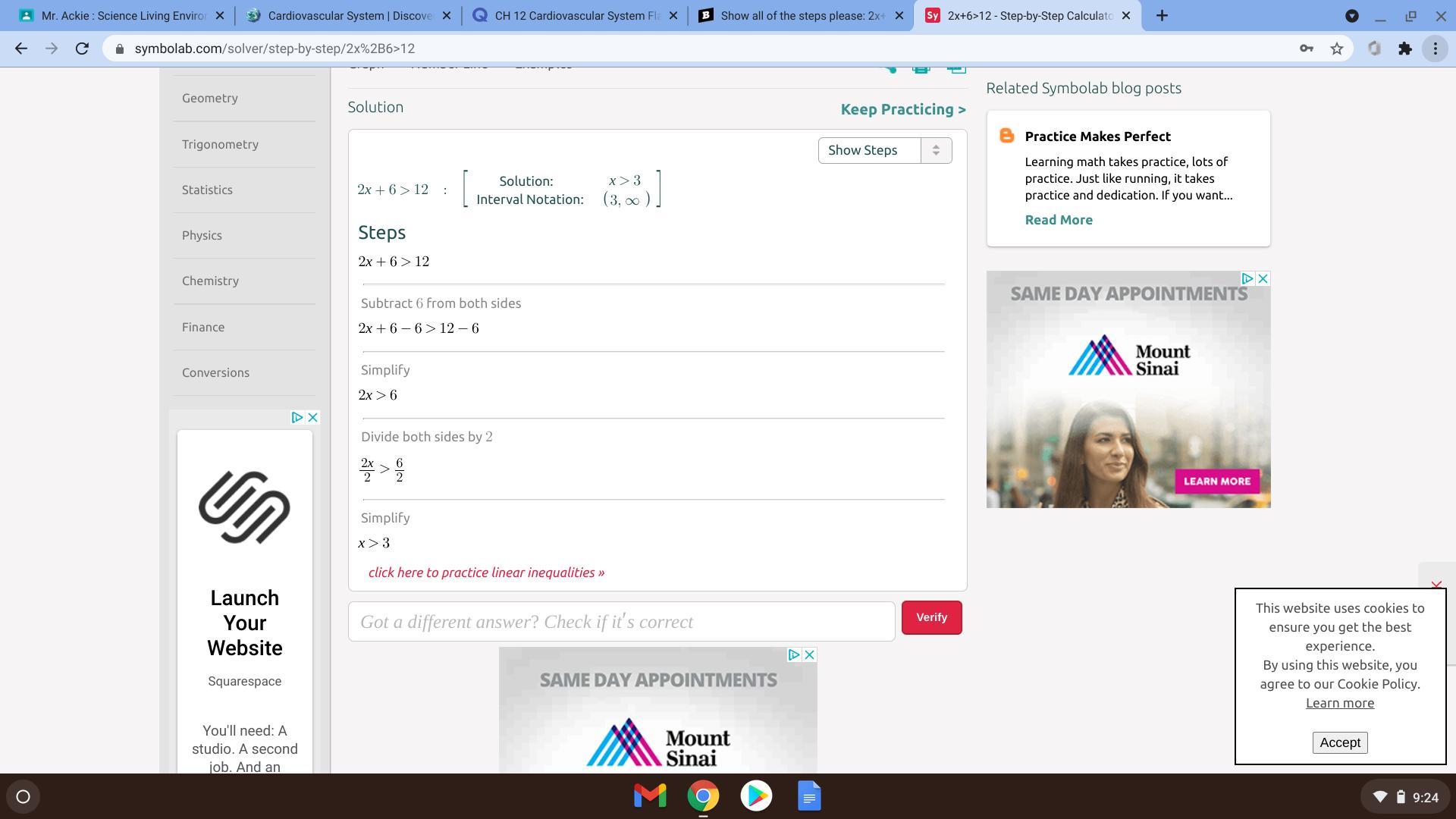Click the answer verification input field
This screenshot has width=1456, height=819.
[621, 622]
